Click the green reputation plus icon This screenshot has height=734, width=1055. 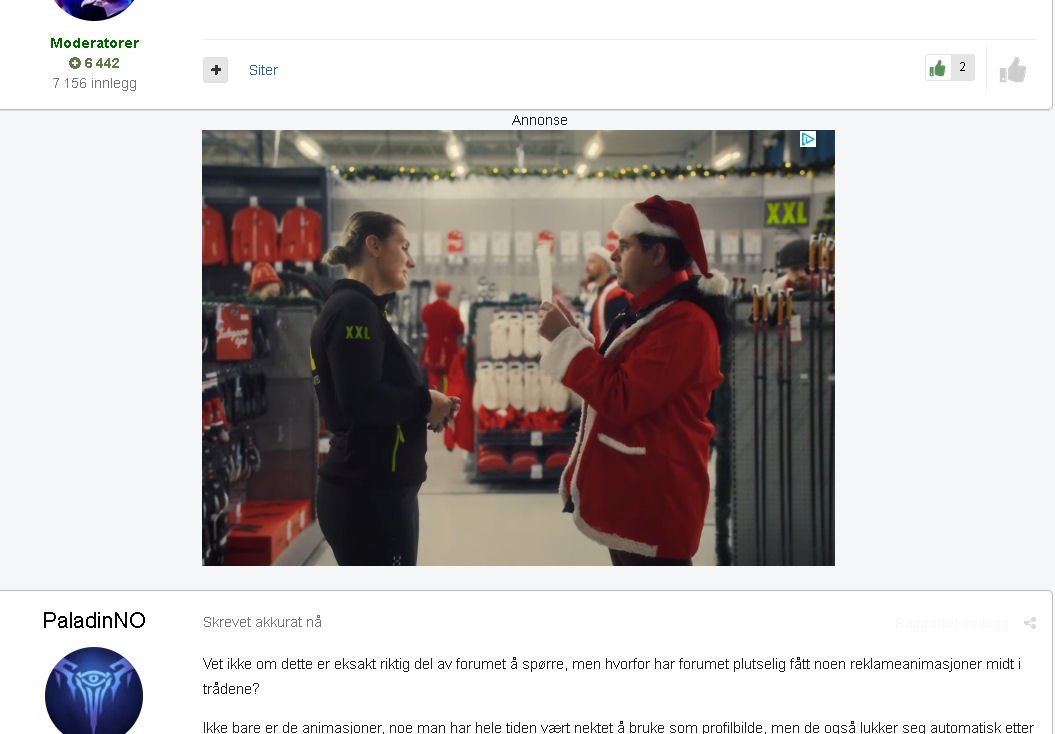75,63
